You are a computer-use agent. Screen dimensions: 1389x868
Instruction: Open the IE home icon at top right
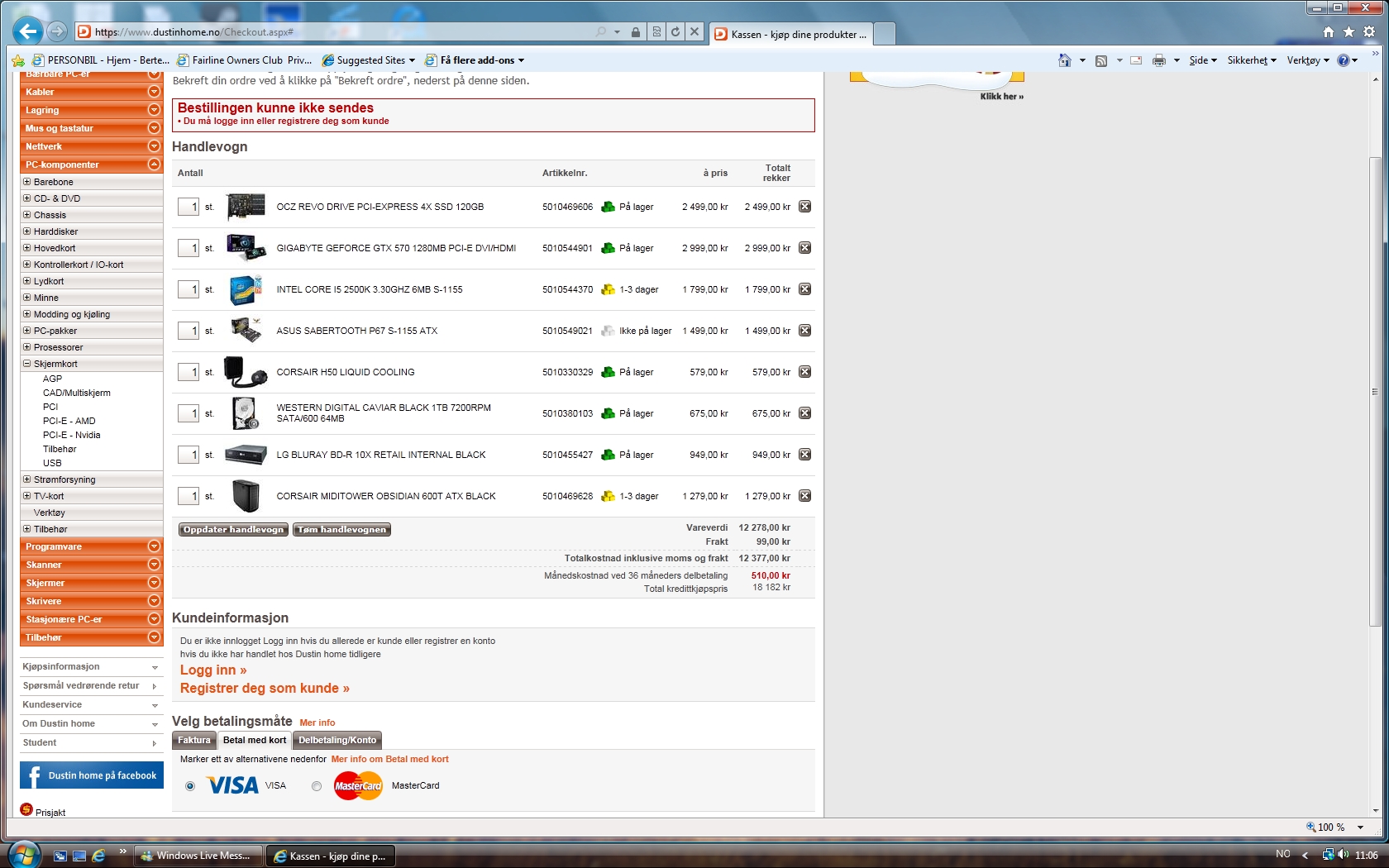click(1329, 32)
